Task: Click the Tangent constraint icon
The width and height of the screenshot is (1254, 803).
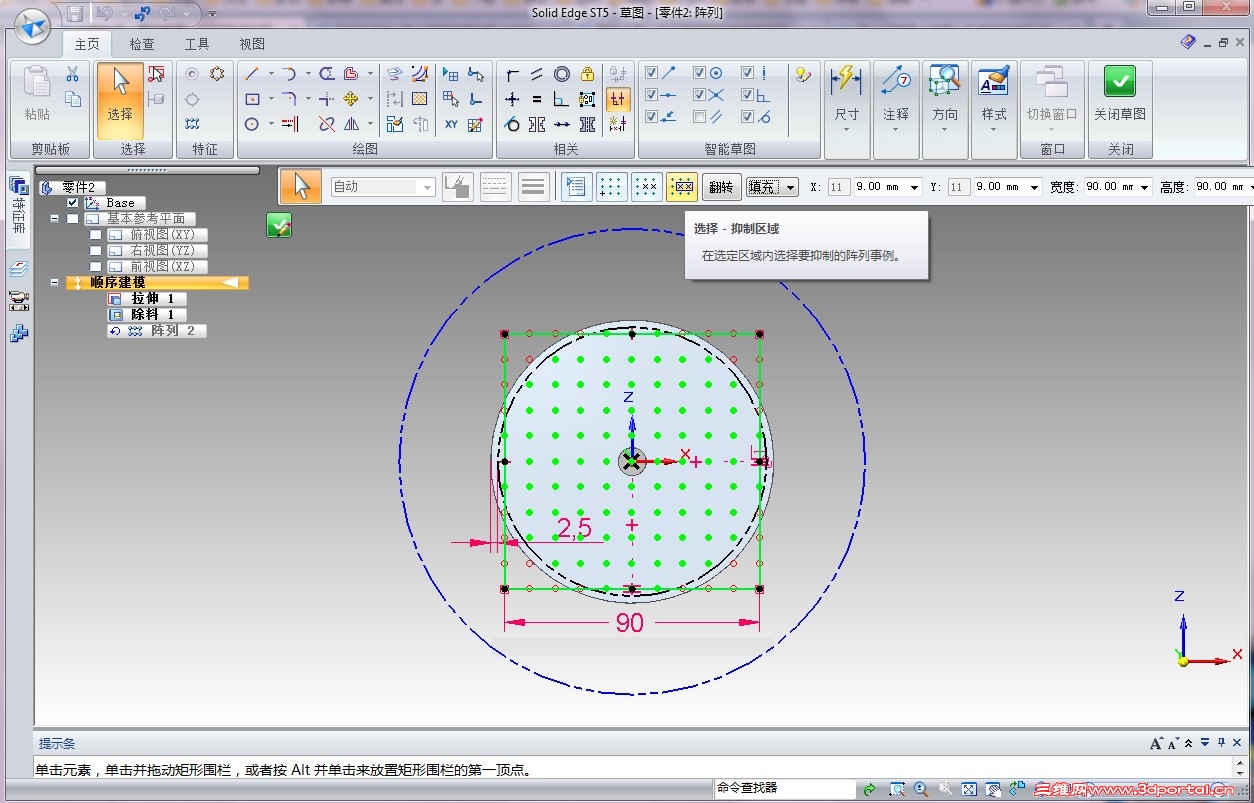Action: tap(512, 124)
